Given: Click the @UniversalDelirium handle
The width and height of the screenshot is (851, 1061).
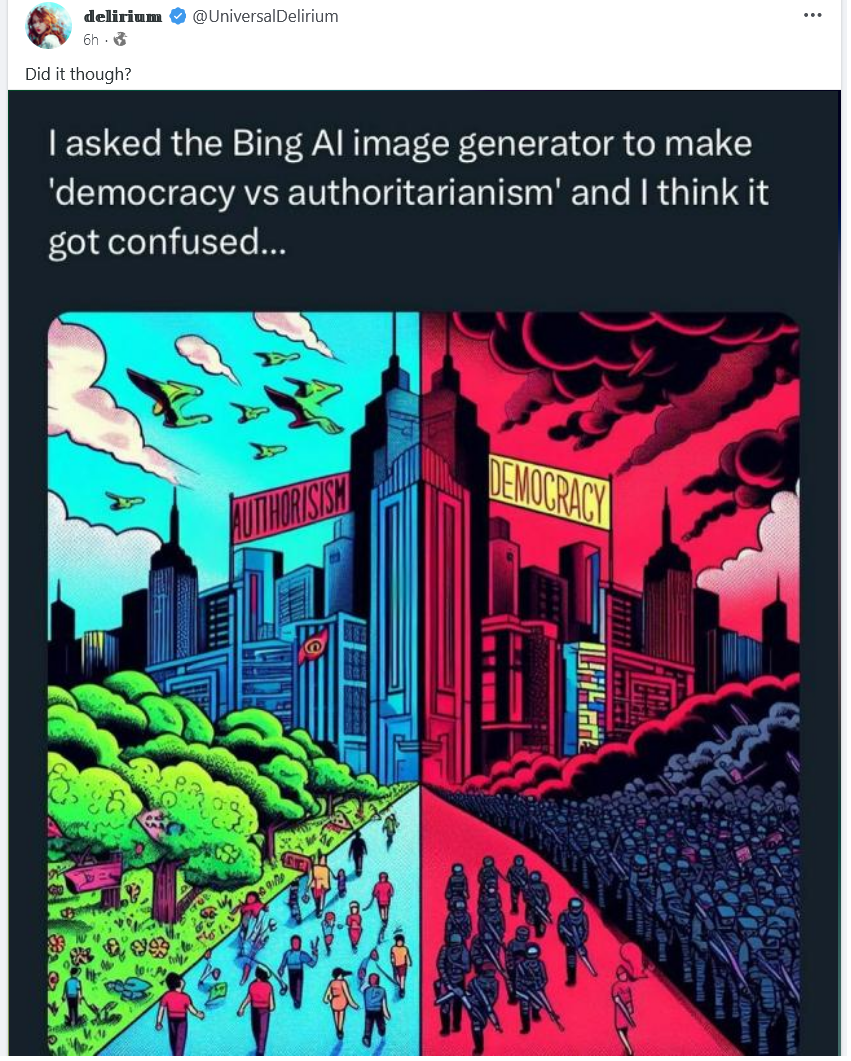Looking at the screenshot, I should click(265, 16).
